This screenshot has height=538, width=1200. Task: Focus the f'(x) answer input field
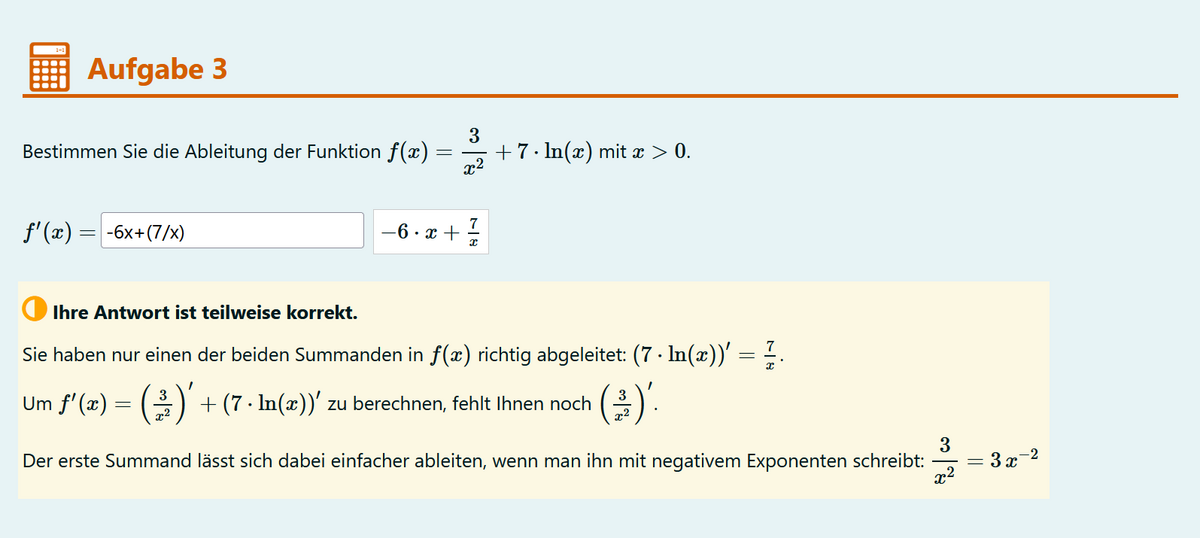pyautogui.click(x=232, y=231)
